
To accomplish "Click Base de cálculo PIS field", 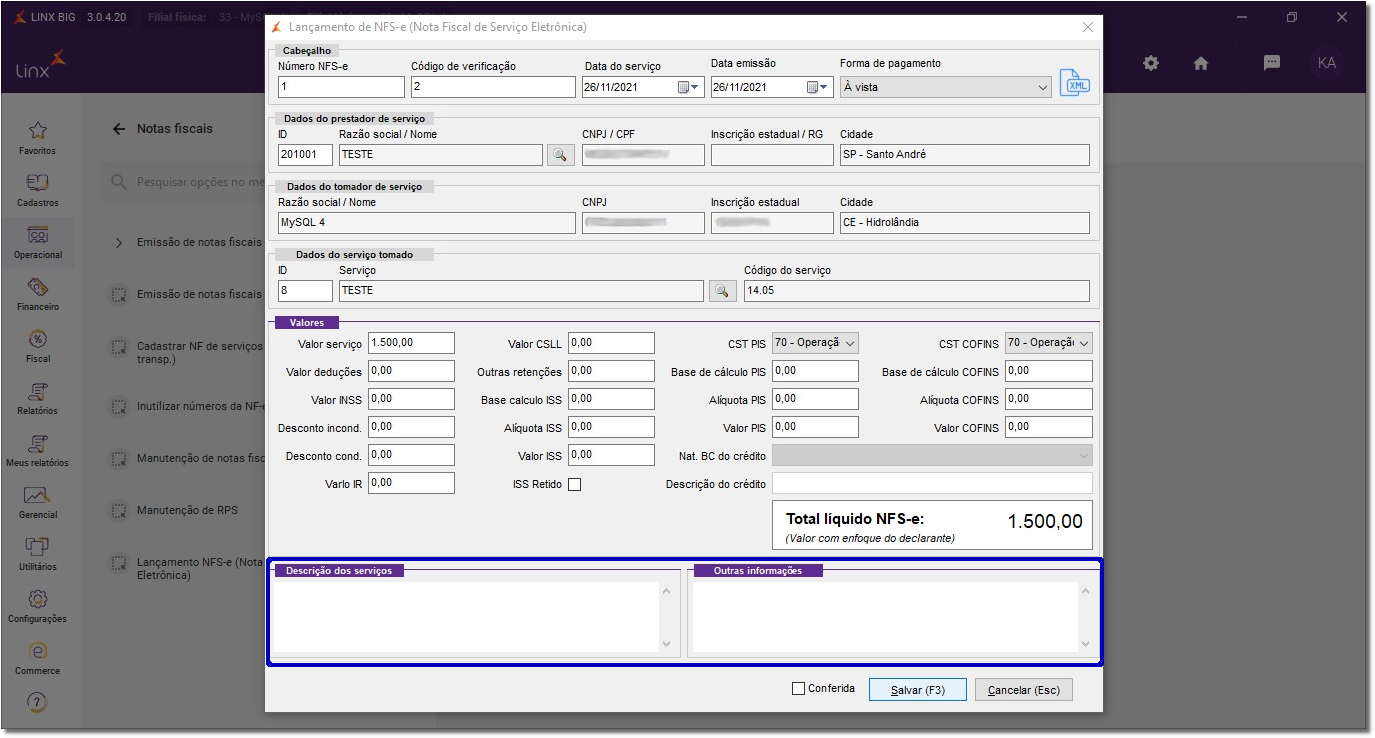I will [x=816, y=371].
